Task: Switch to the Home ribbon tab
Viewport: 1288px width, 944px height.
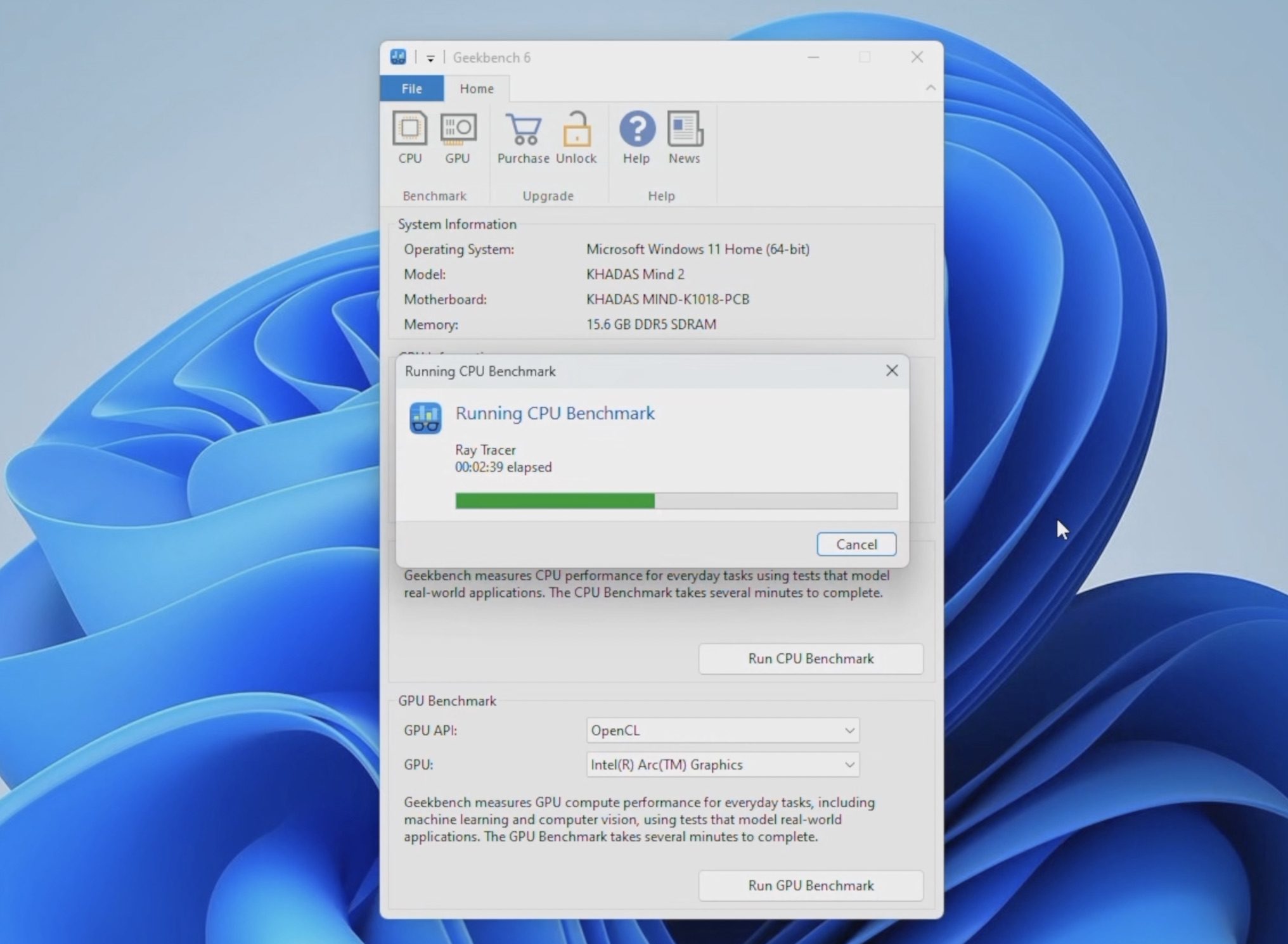Action: click(x=476, y=89)
